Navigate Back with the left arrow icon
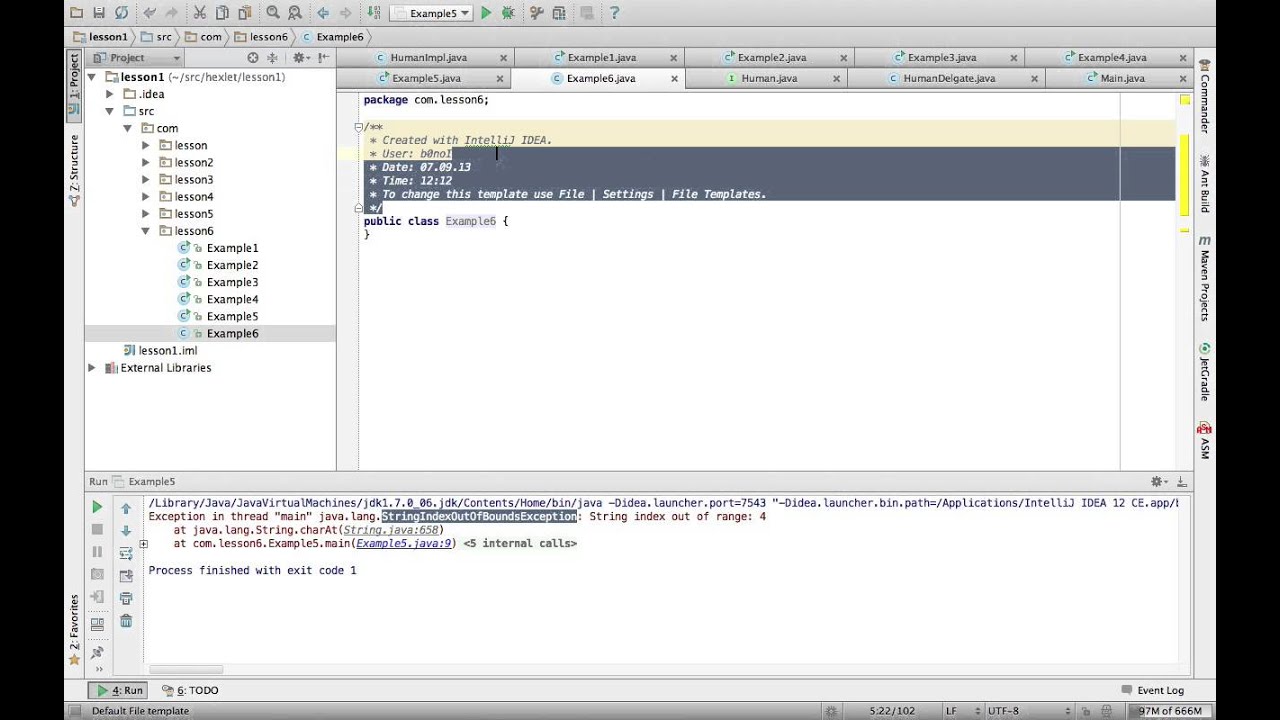This screenshot has width=1280, height=720. coord(323,13)
